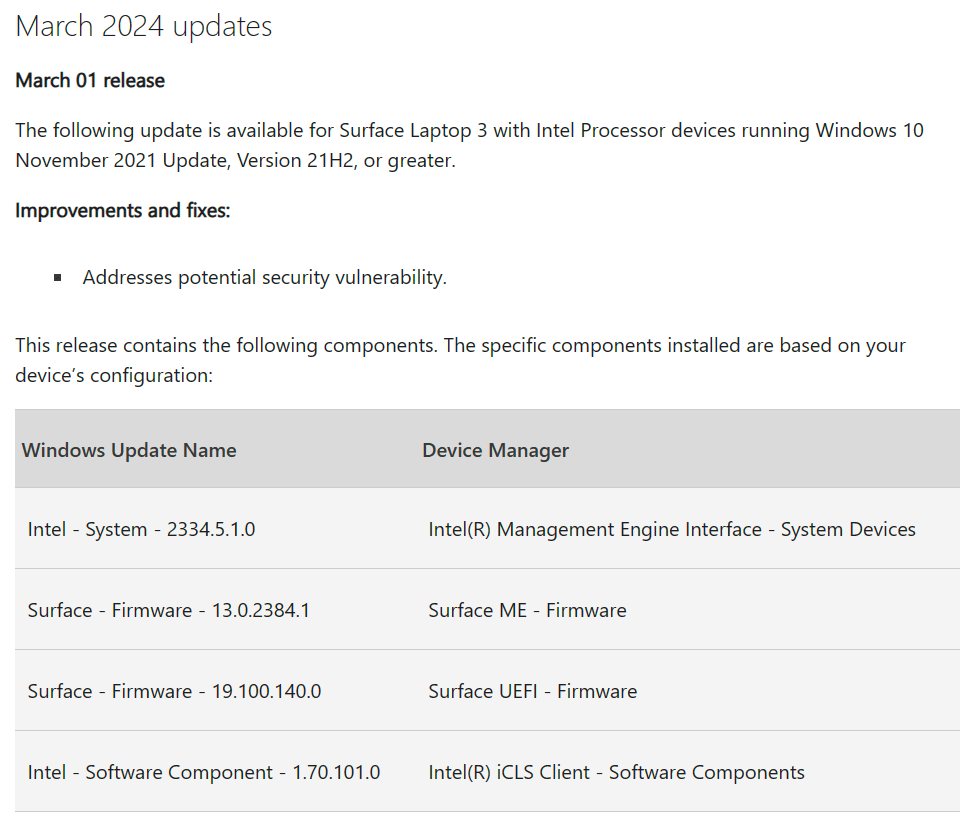Click the "Windows 10" text in the paragraph

[870, 131]
